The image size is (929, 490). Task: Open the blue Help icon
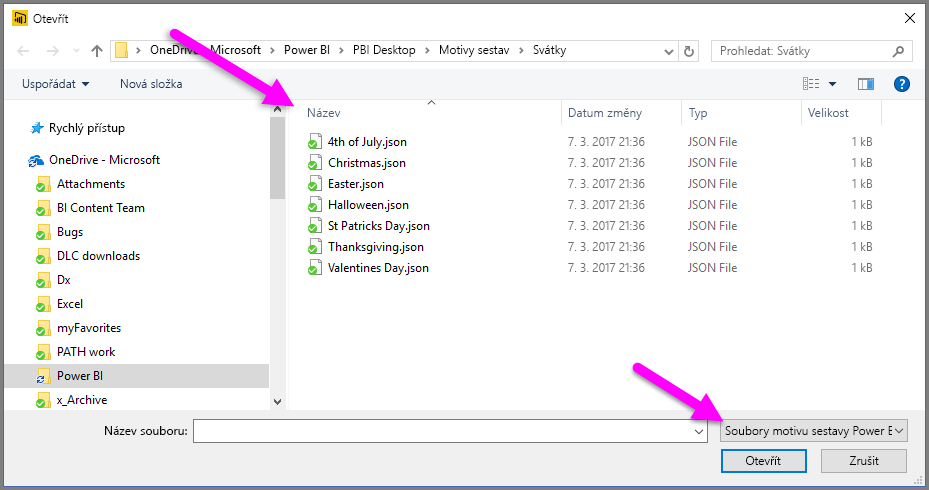(x=902, y=84)
